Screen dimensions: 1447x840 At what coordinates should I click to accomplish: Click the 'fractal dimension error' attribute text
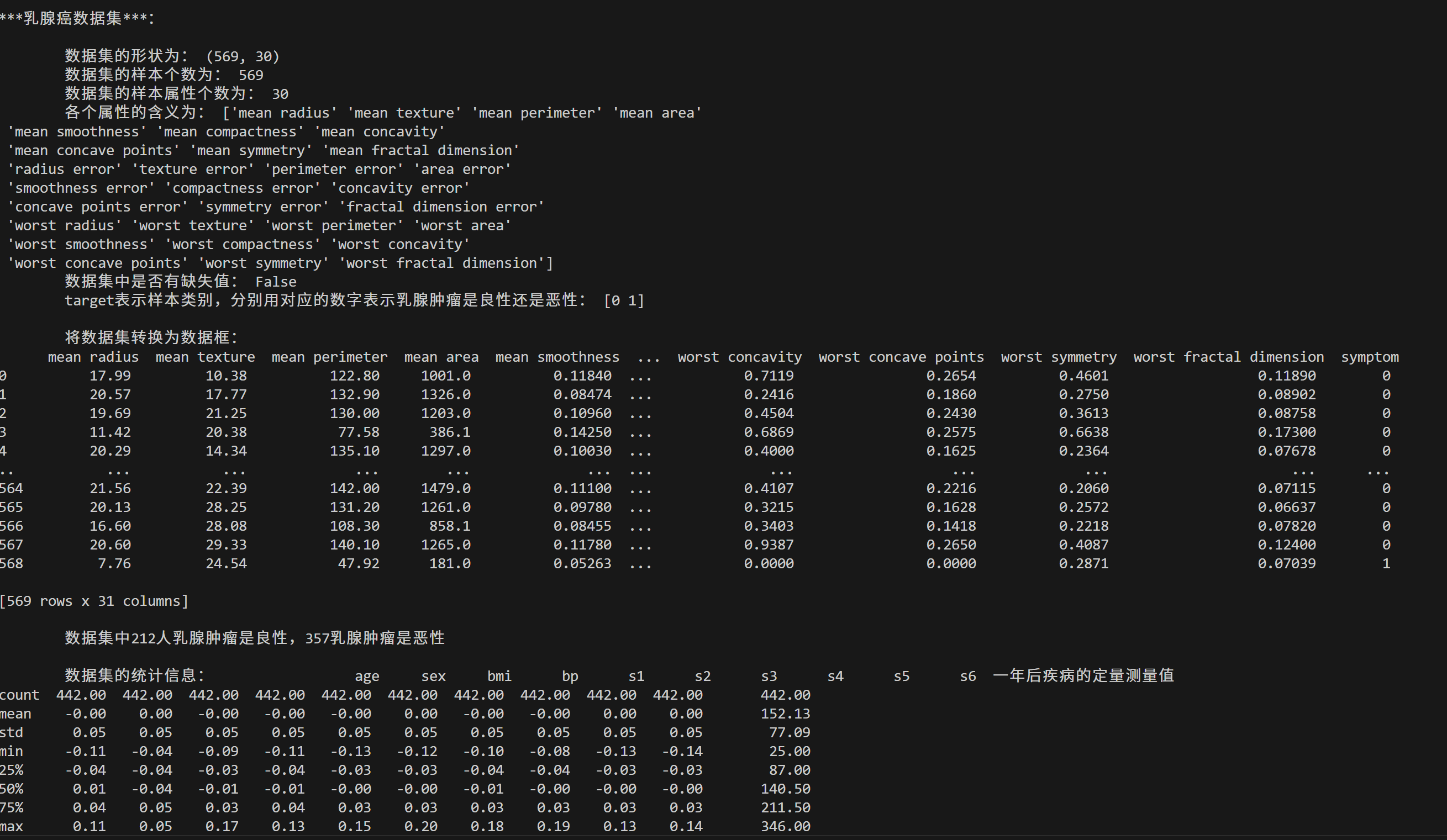click(441, 207)
